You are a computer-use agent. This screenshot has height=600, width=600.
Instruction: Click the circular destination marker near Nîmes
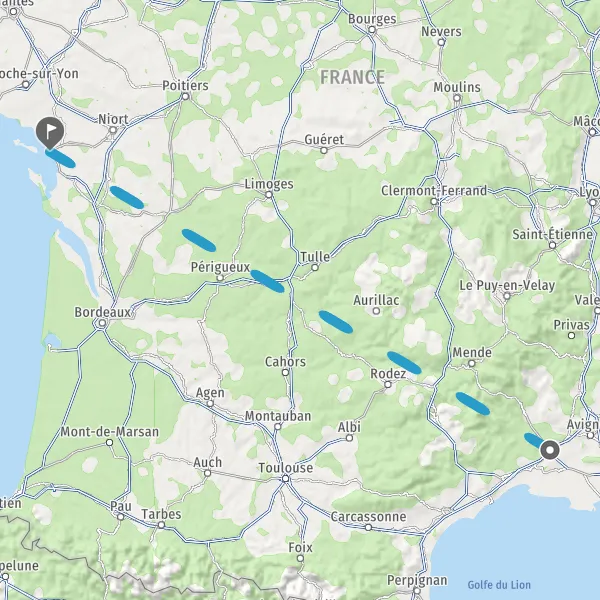pyautogui.click(x=550, y=450)
